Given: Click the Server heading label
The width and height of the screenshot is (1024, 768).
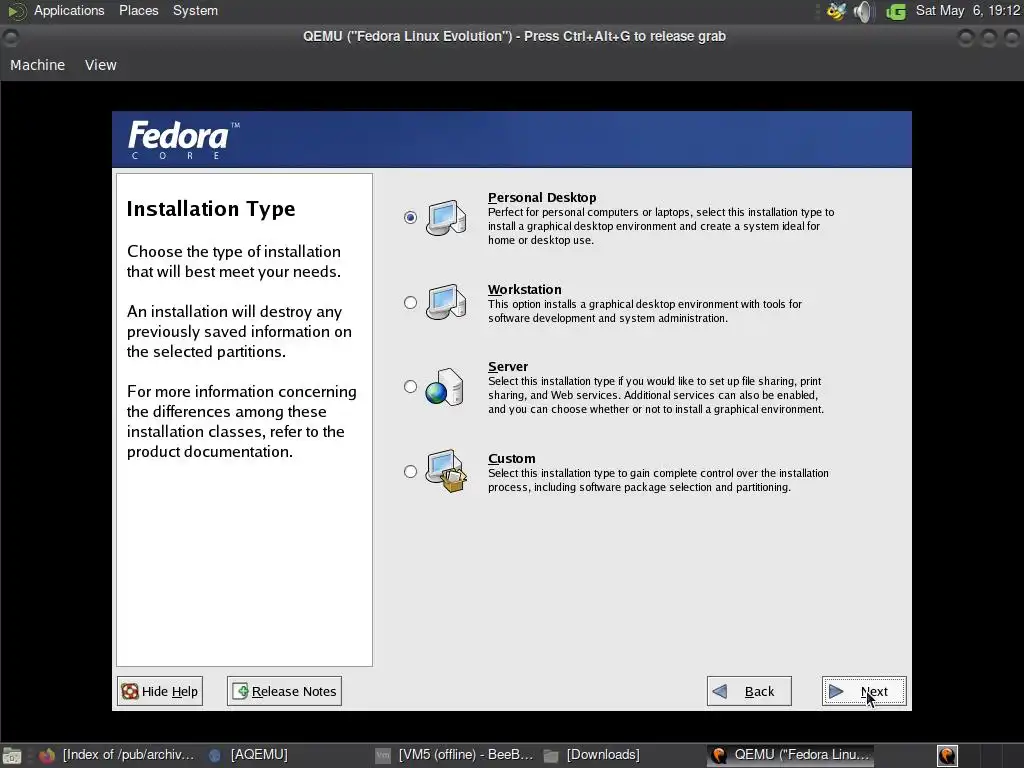Looking at the screenshot, I should tap(507, 366).
